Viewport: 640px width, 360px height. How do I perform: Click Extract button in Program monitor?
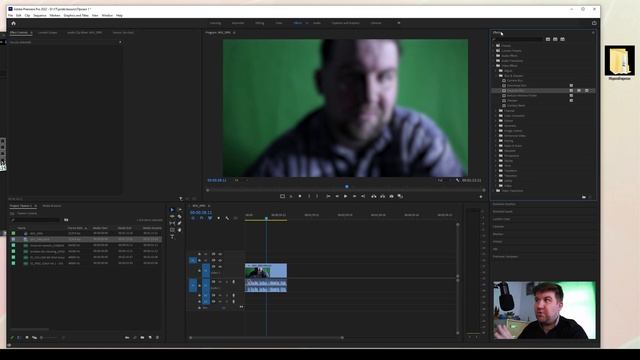click(382, 196)
